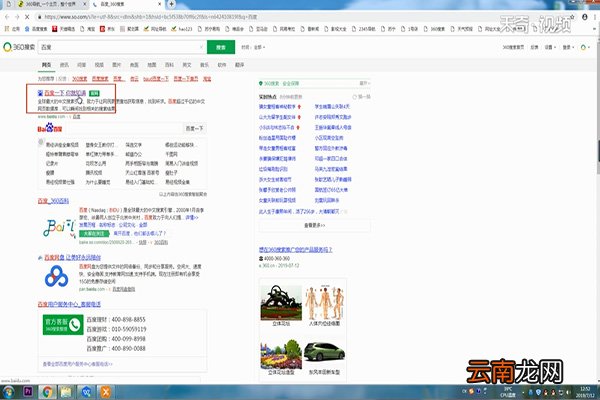Click the 百度一下 button beside the Baidu logo
This screenshot has height=400, width=600.
(x=194, y=128)
